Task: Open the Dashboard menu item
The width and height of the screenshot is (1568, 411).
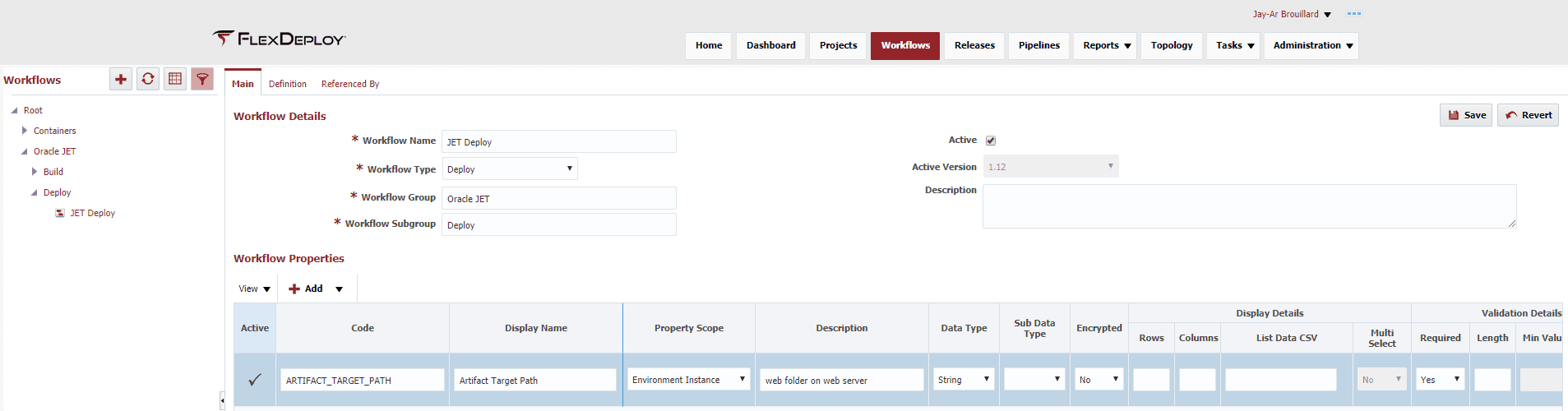Action: (x=770, y=45)
